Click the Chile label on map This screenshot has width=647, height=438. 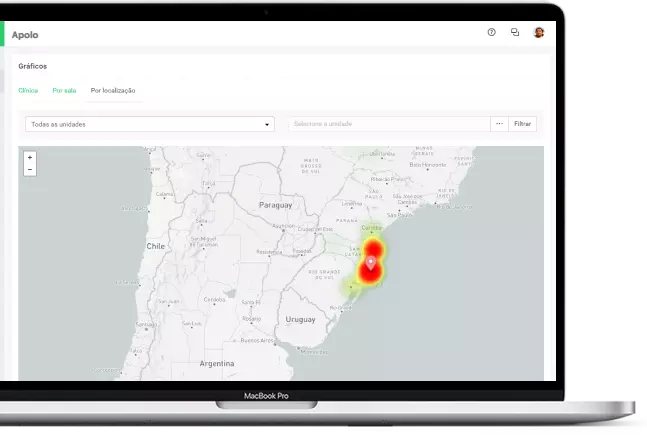coord(156,246)
